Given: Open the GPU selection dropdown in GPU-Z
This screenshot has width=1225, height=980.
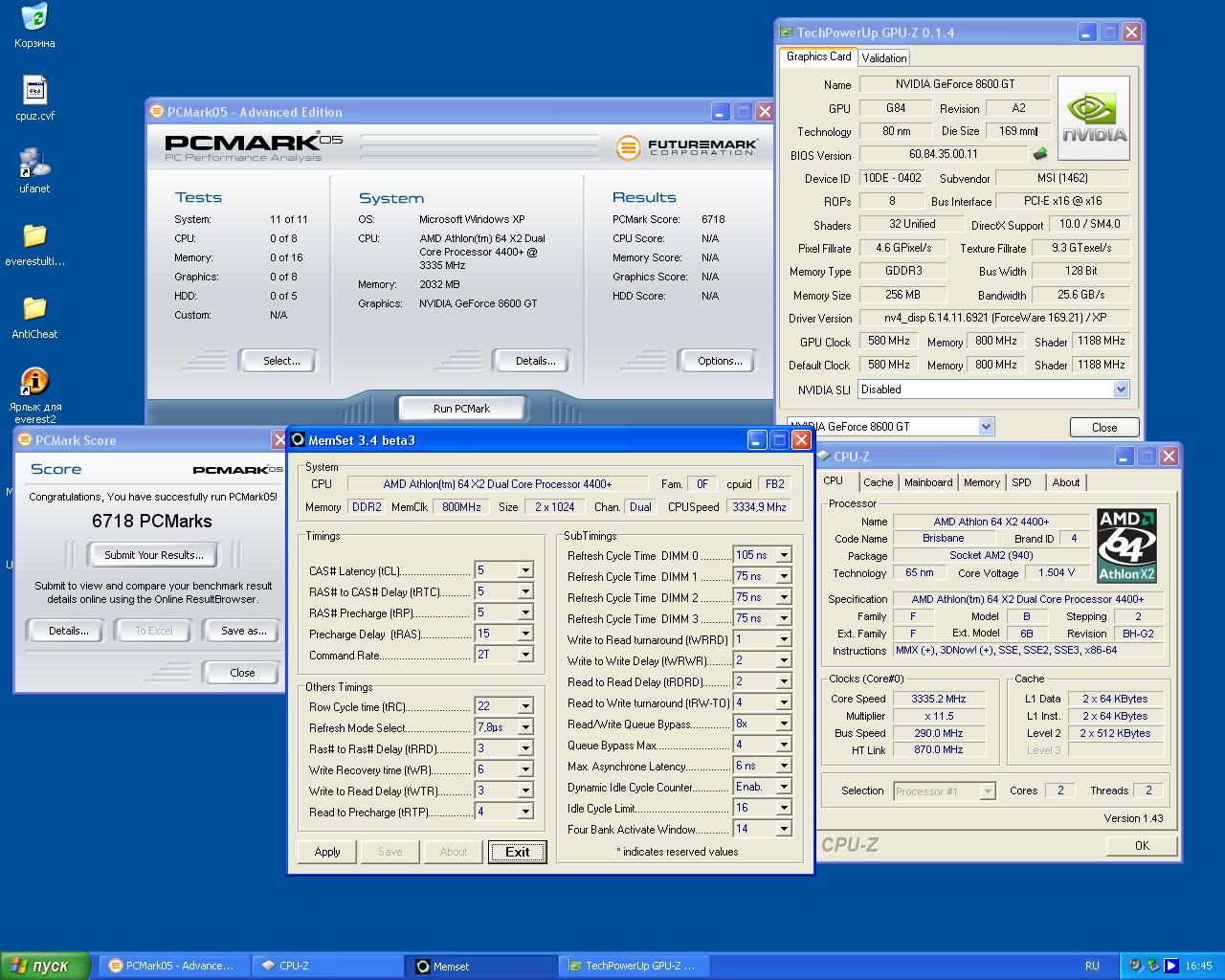Looking at the screenshot, I should (x=987, y=427).
